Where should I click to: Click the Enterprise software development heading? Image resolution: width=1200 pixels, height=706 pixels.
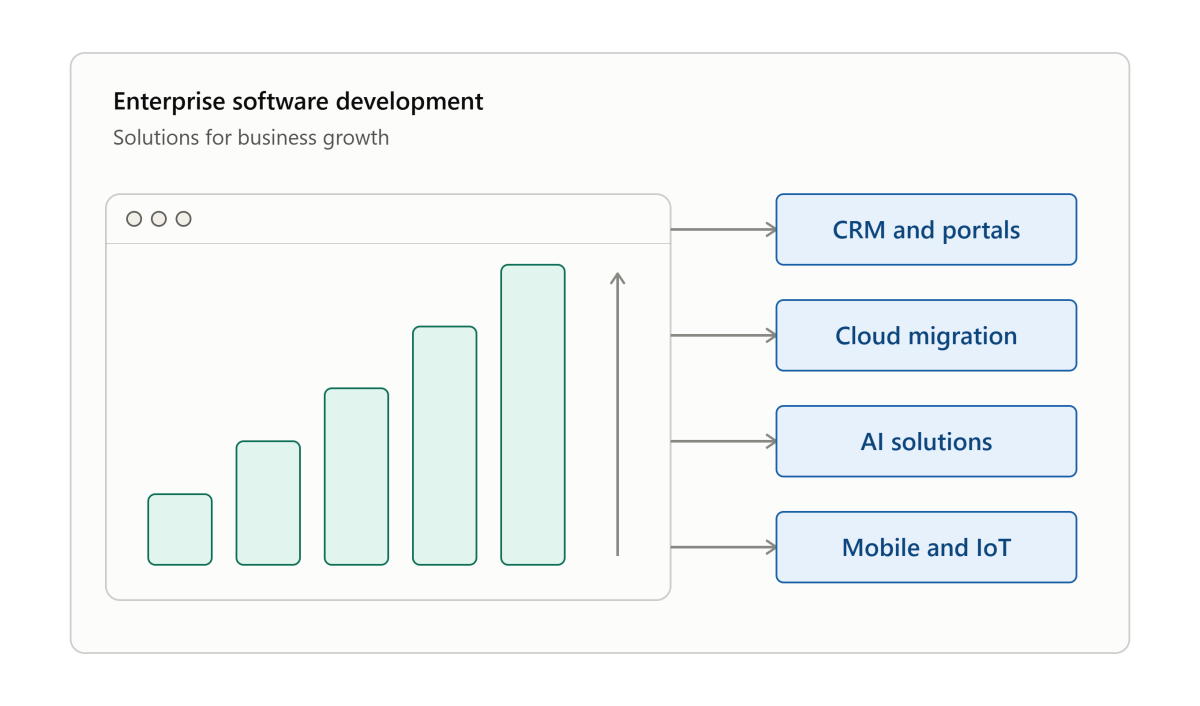click(x=298, y=101)
